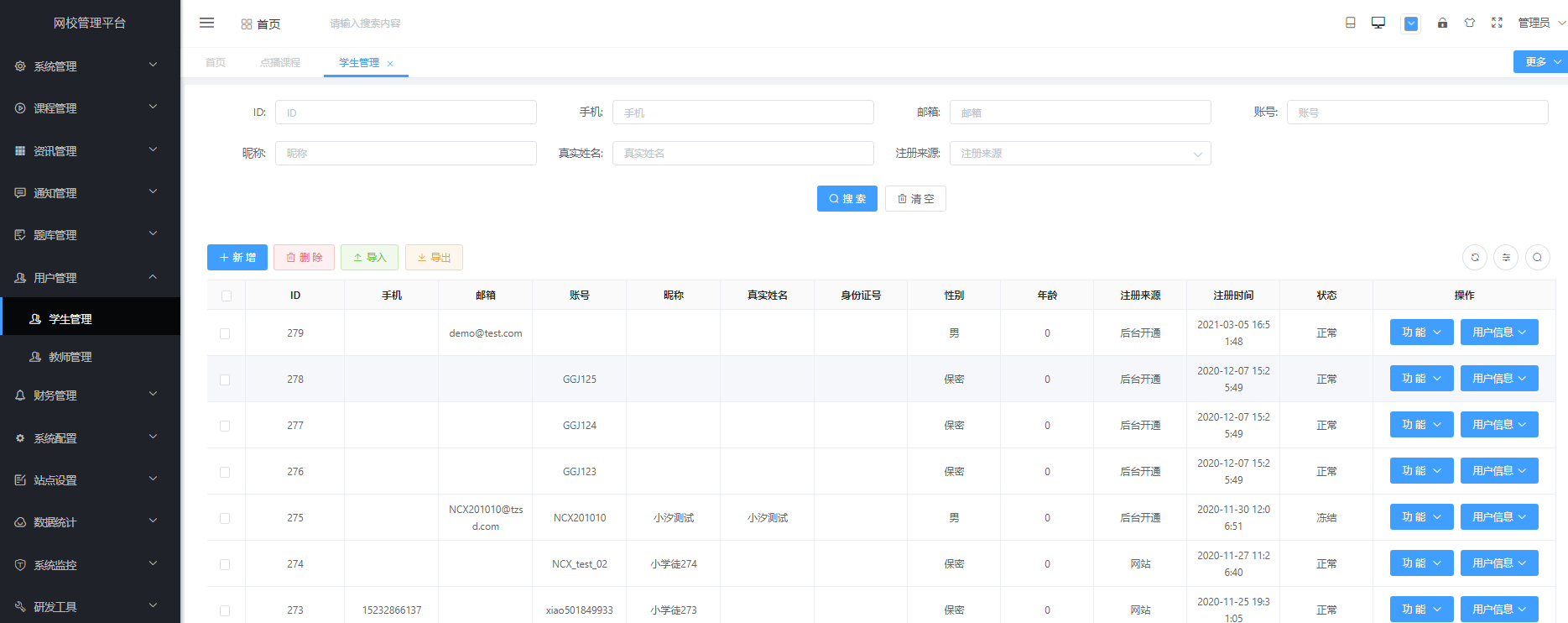Open the blue theme color picker
The height and width of the screenshot is (623, 1568).
1411,24
